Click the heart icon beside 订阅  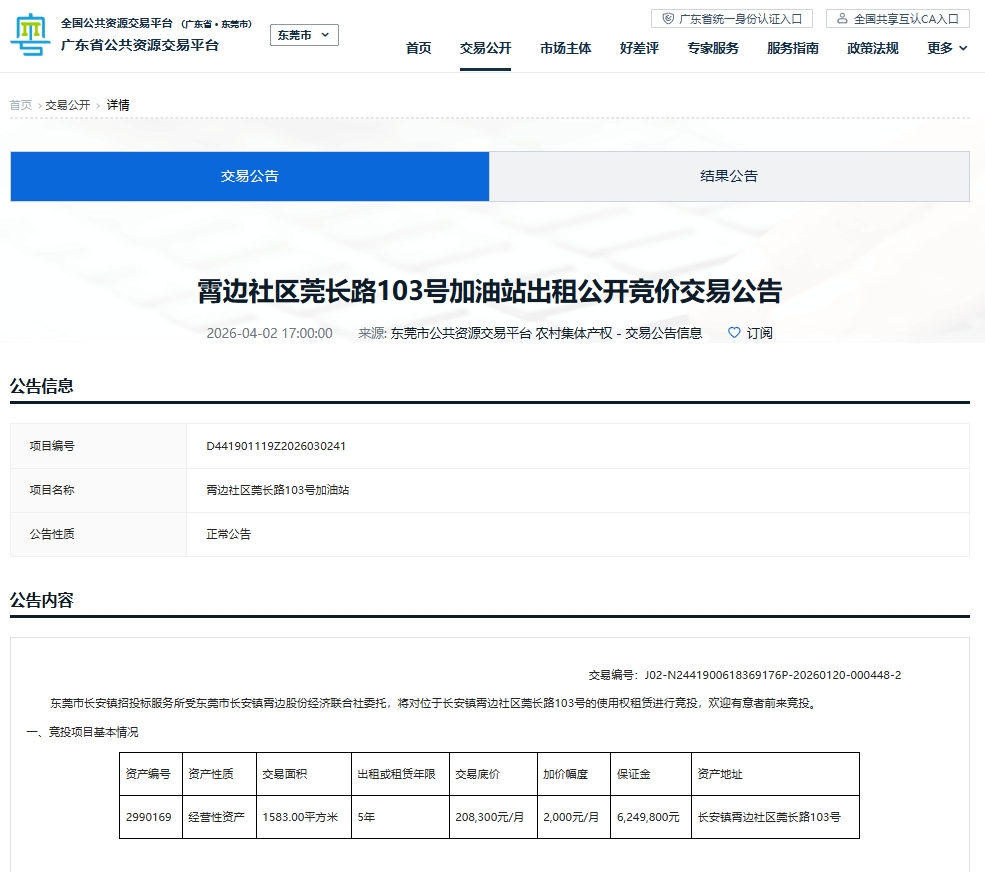click(x=734, y=333)
